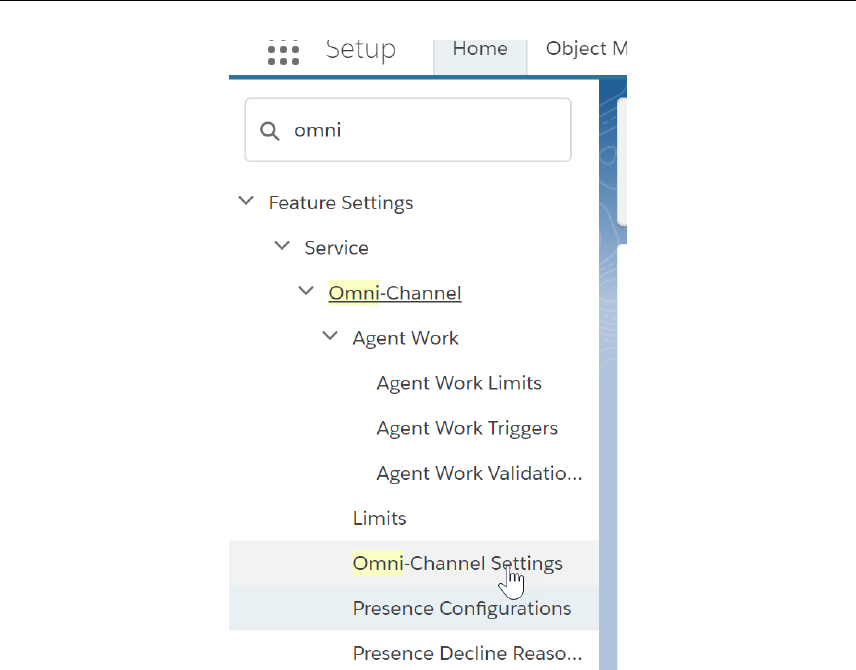Open the Limits setup page
The width and height of the screenshot is (856, 670).
tap(379, 518)
